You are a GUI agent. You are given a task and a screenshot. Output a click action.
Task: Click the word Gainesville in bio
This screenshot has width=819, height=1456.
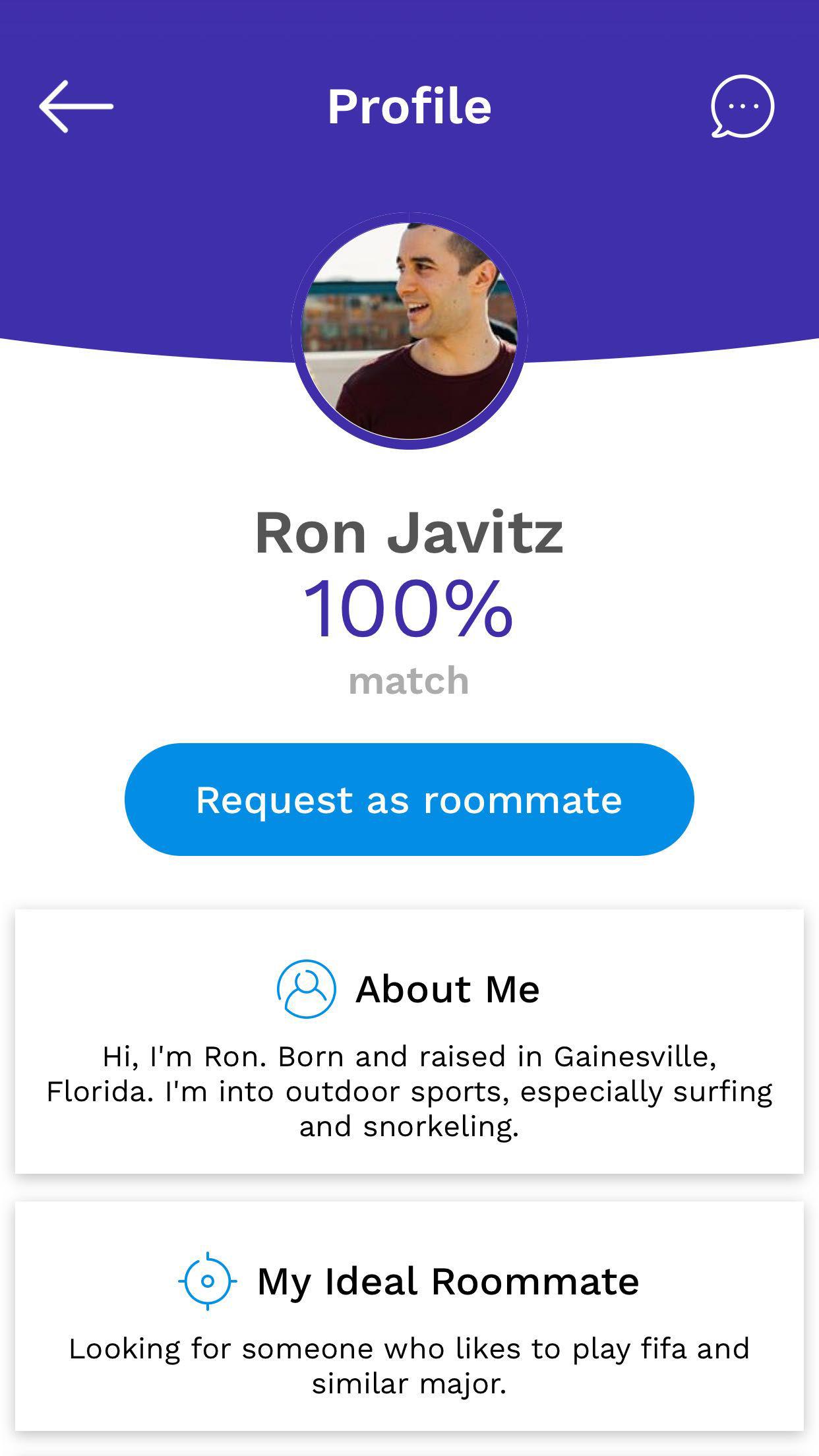635,1057
